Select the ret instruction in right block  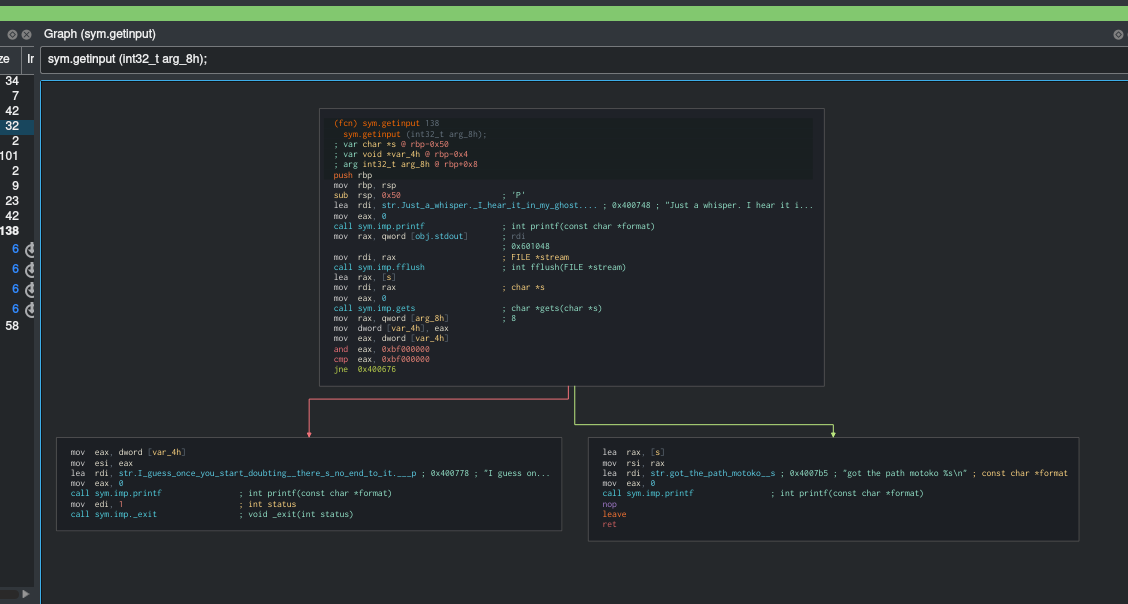609,524
